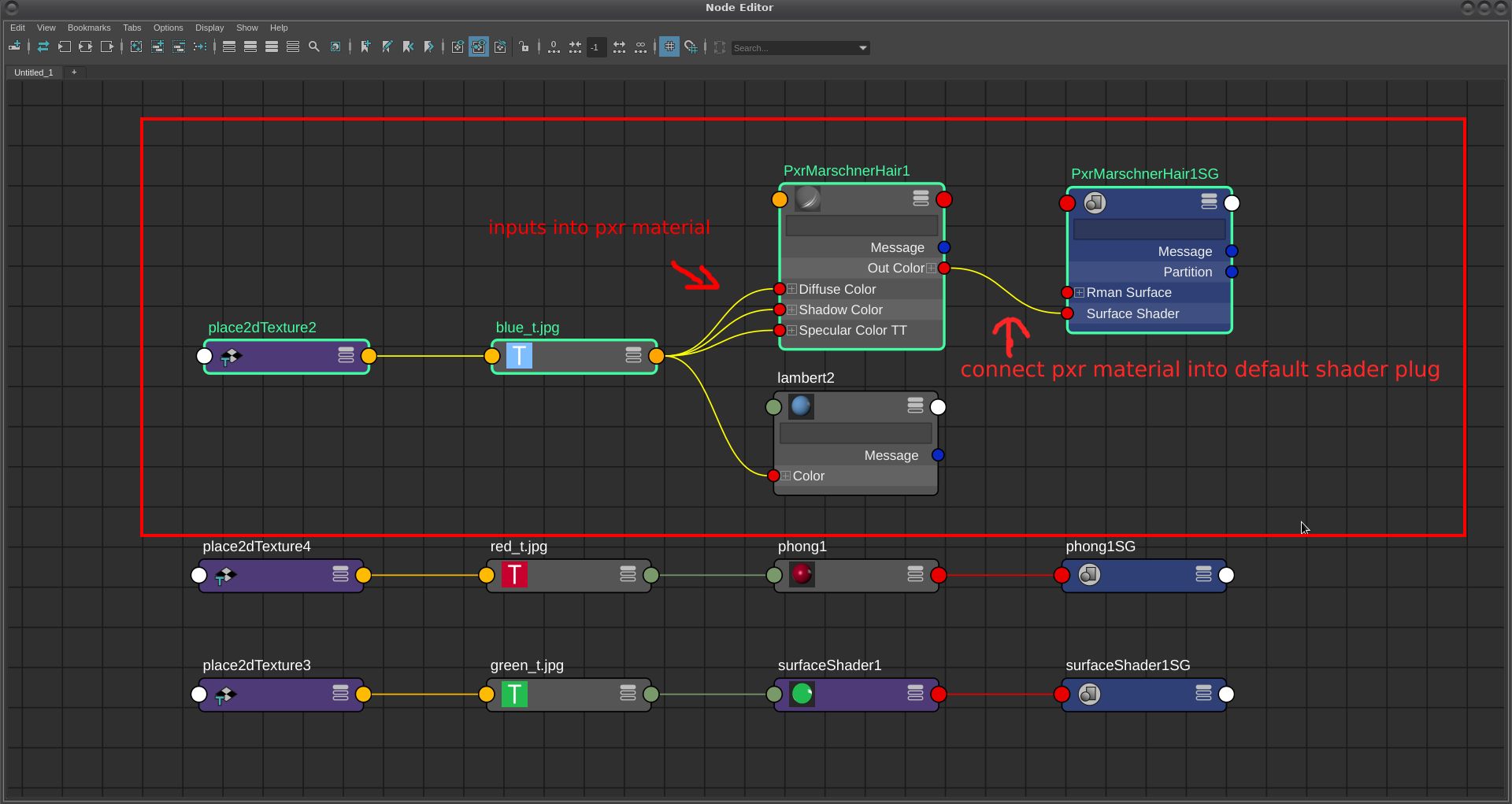This screenshot has width=1512, height=804.
Task: Toggle the lock icon on the toolbar
Action: click(523, 46)
